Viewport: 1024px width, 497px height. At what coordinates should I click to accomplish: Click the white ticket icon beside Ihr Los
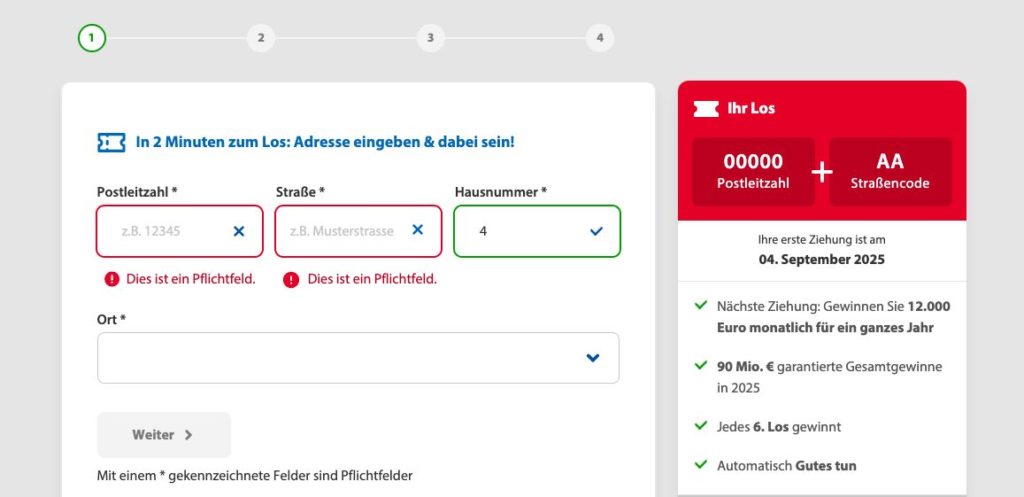(706, 108)
